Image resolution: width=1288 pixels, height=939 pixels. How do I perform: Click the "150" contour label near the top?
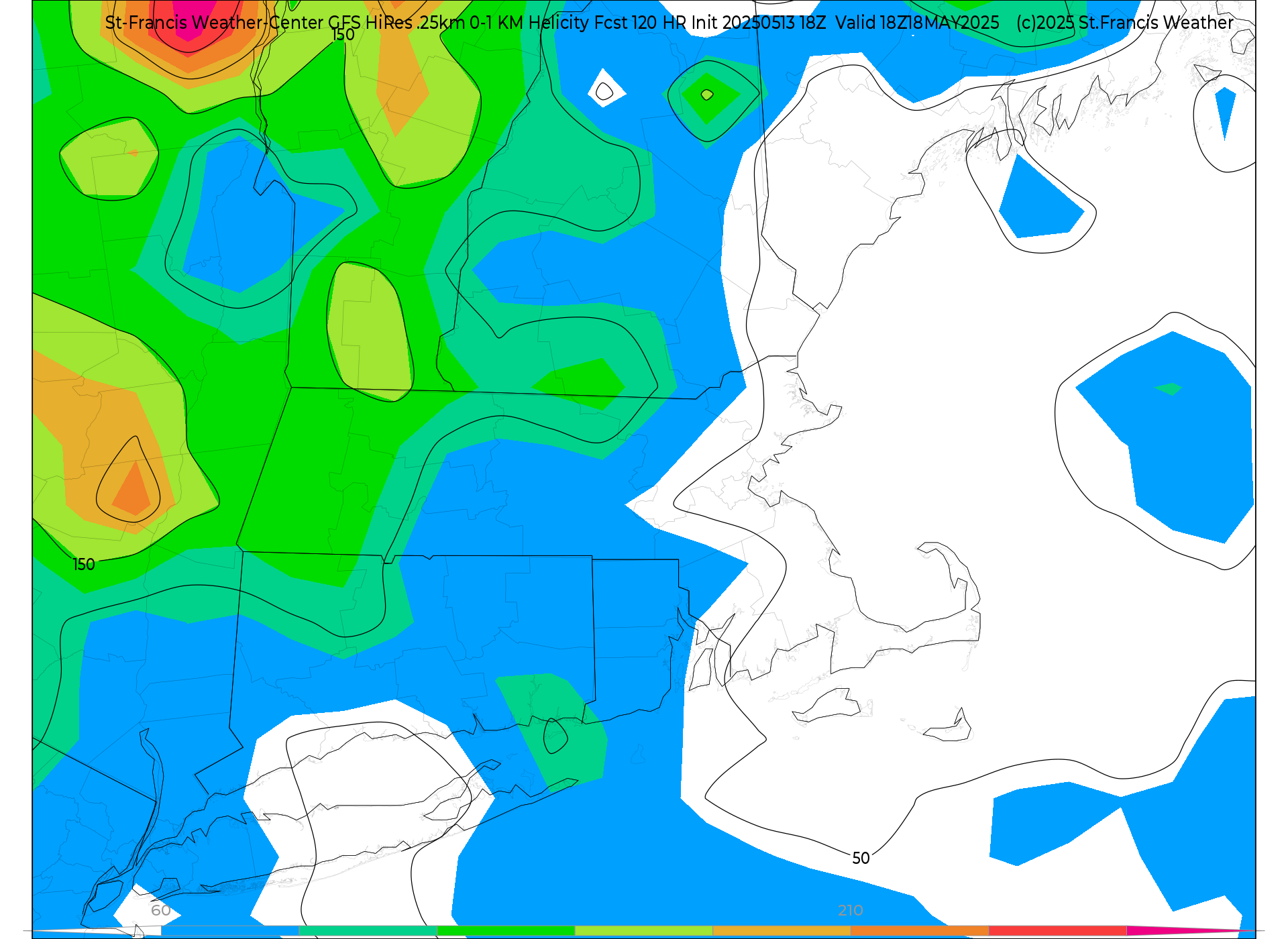(x=343, y=34)
